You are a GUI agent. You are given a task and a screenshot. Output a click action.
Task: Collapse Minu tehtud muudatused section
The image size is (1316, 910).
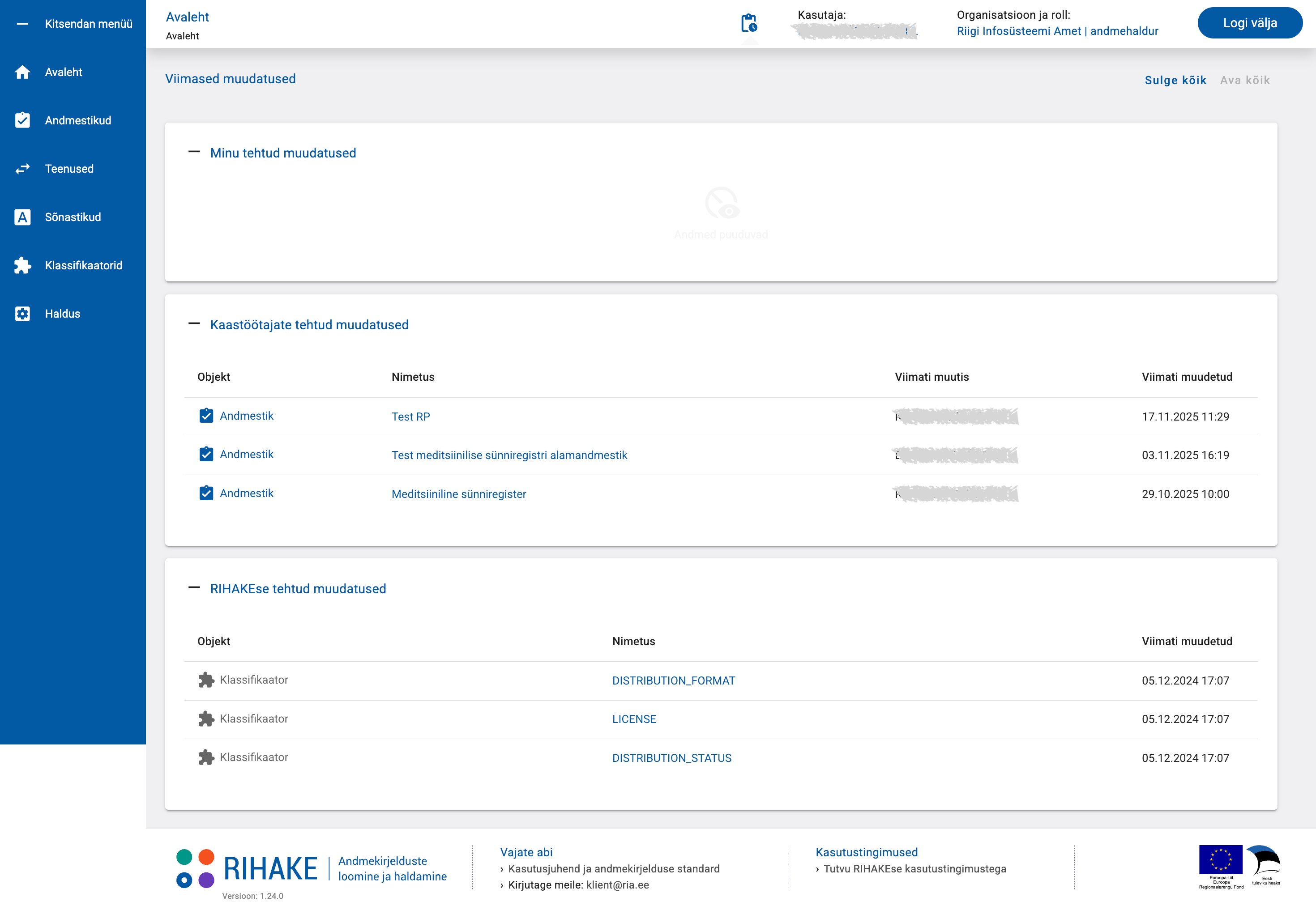[194, 152]
